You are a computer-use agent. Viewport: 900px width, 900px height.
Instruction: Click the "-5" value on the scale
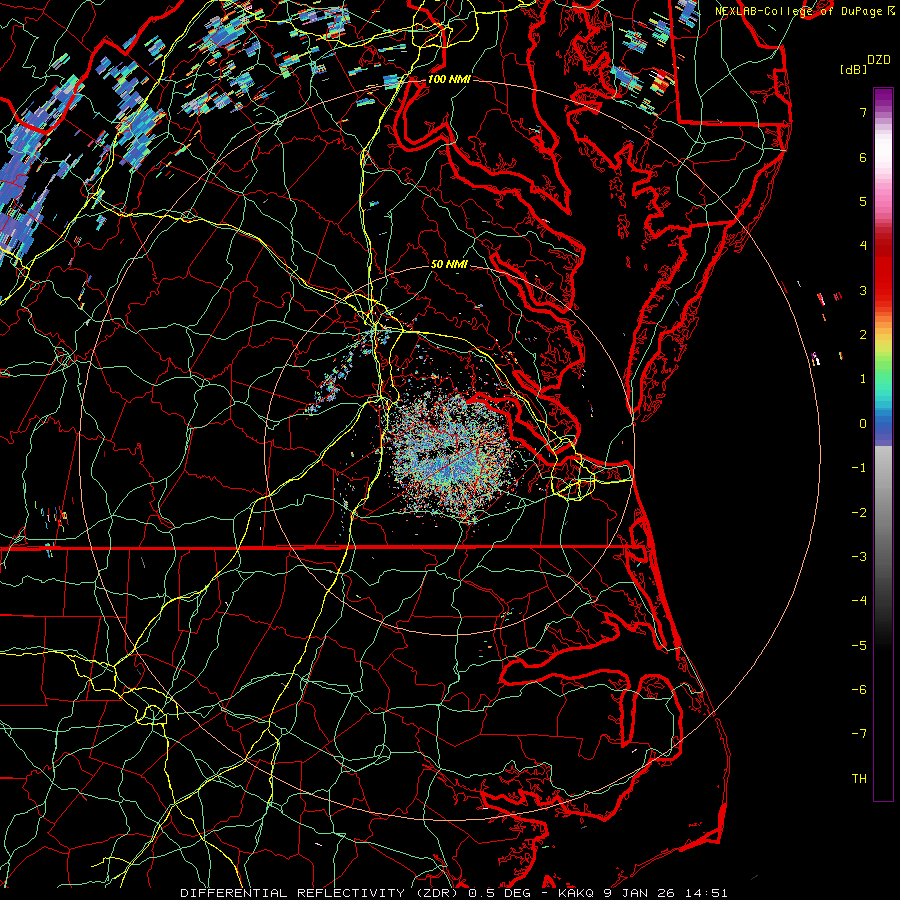(x=859, y=646)
